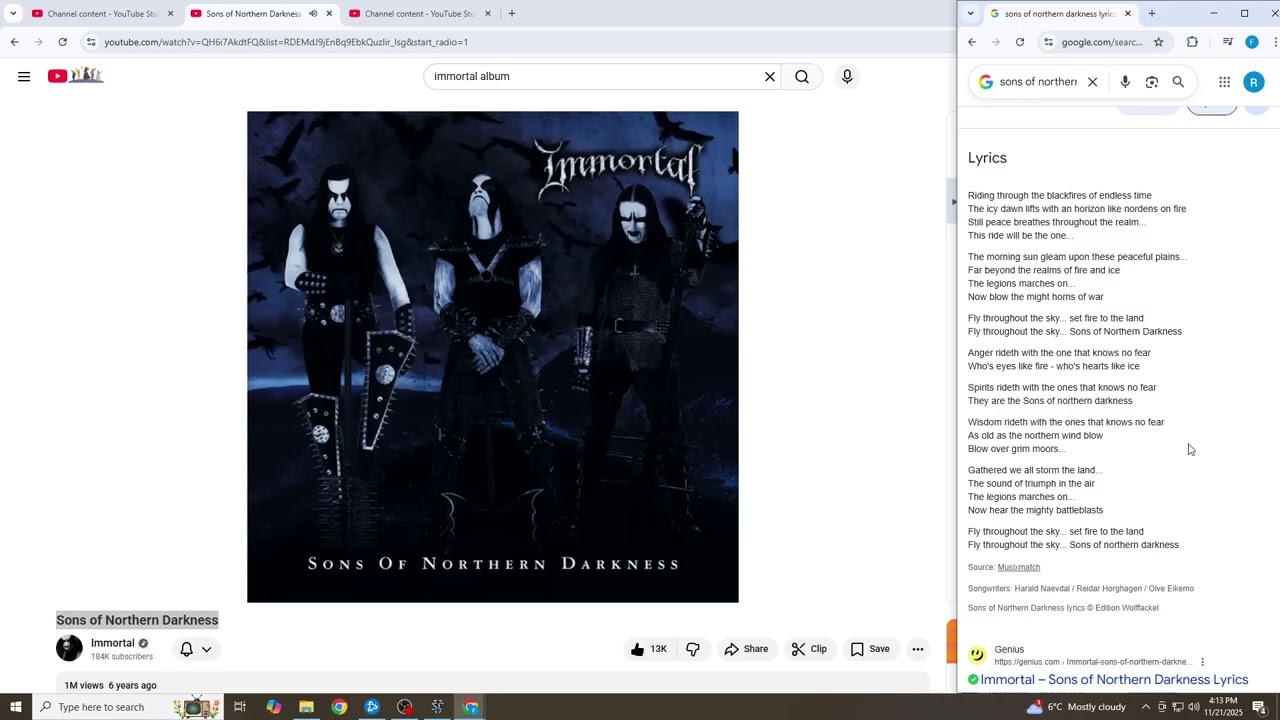Open the Immortal channel avatar

[x=69, y=648]
